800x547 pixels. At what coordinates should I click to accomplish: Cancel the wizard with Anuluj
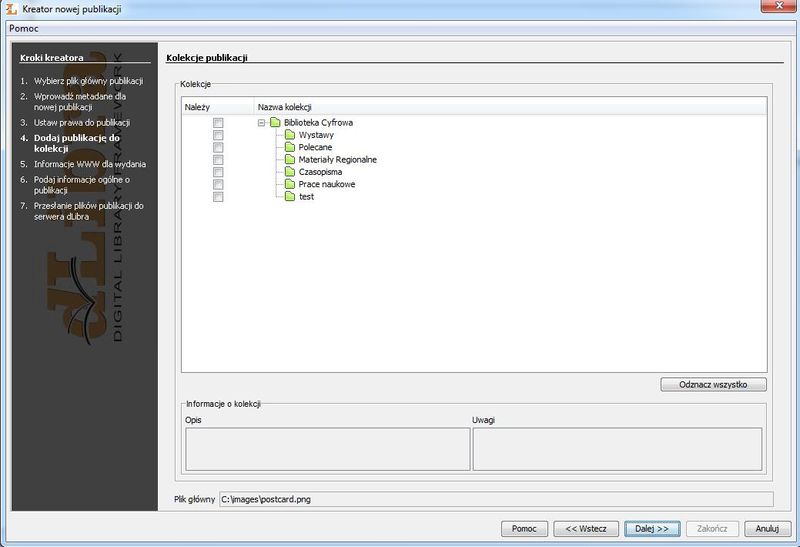click(x=767, y=528)
